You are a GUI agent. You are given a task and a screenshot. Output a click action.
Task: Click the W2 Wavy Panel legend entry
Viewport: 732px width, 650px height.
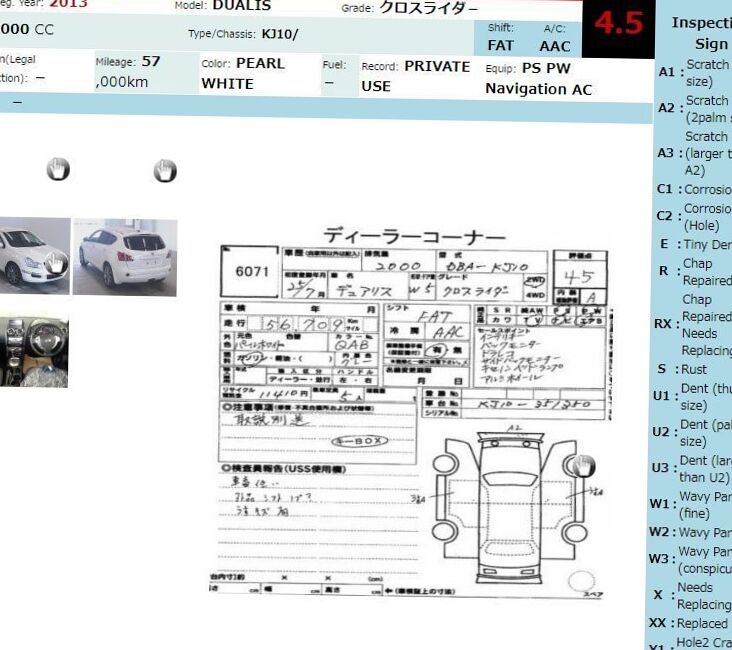[x=690, y=532]
